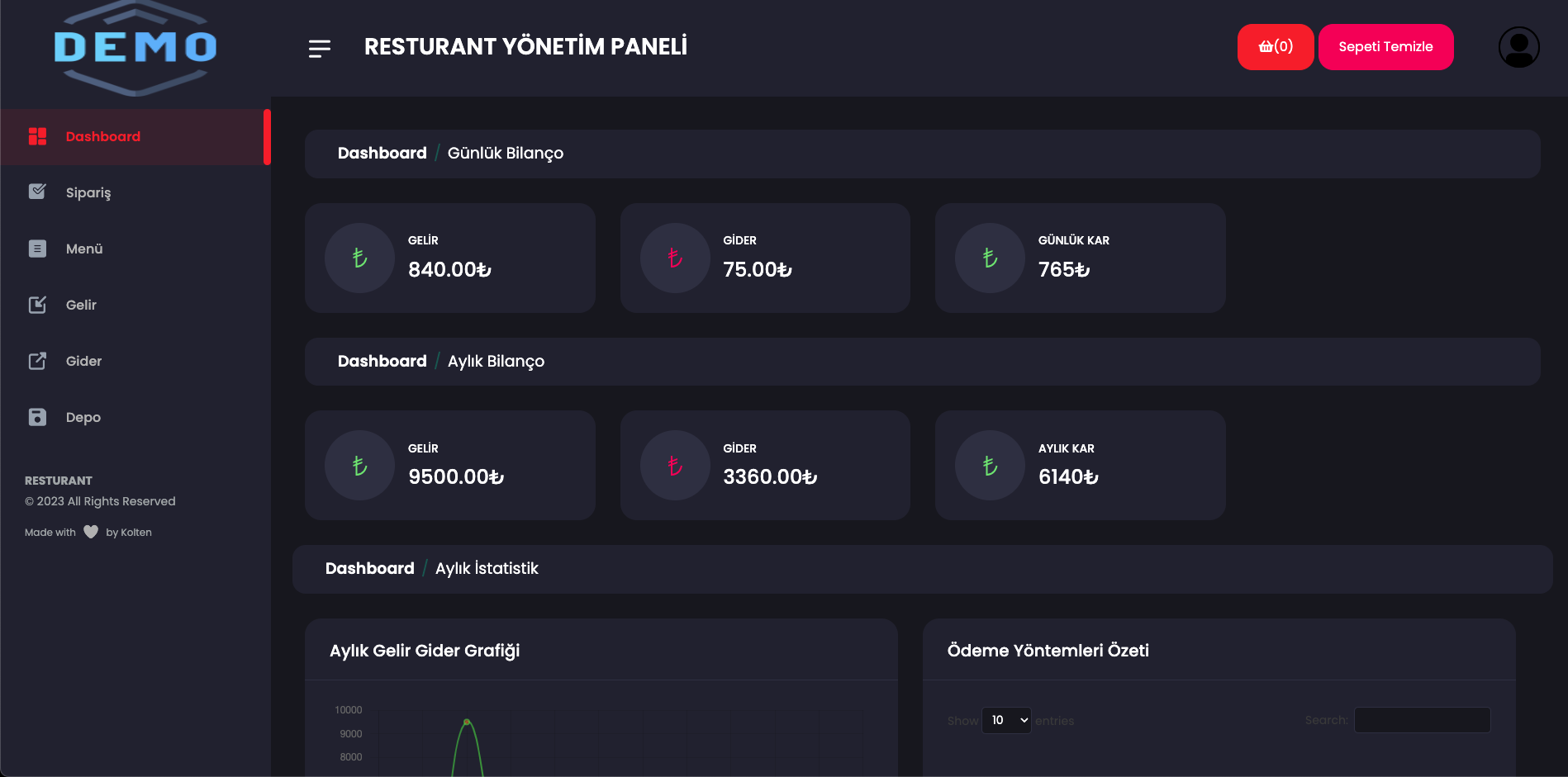The height and width of the screenshot is (777, 1568).
Task: Click the green lira icon of daily Gelir
Action: pyautogui.click(x=359, y=258)
